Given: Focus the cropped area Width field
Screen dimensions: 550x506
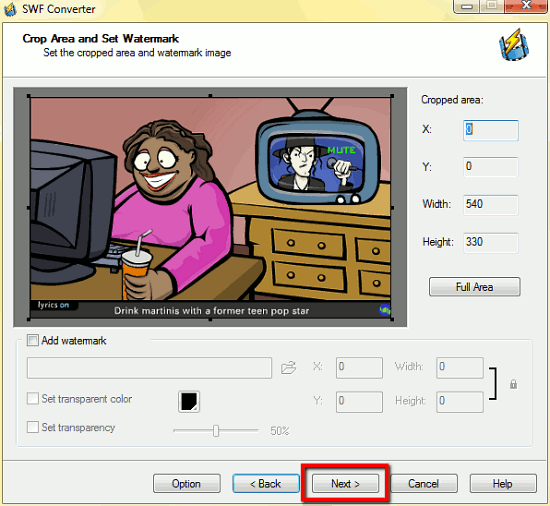Looking at the screenshot, I should 491,205.
